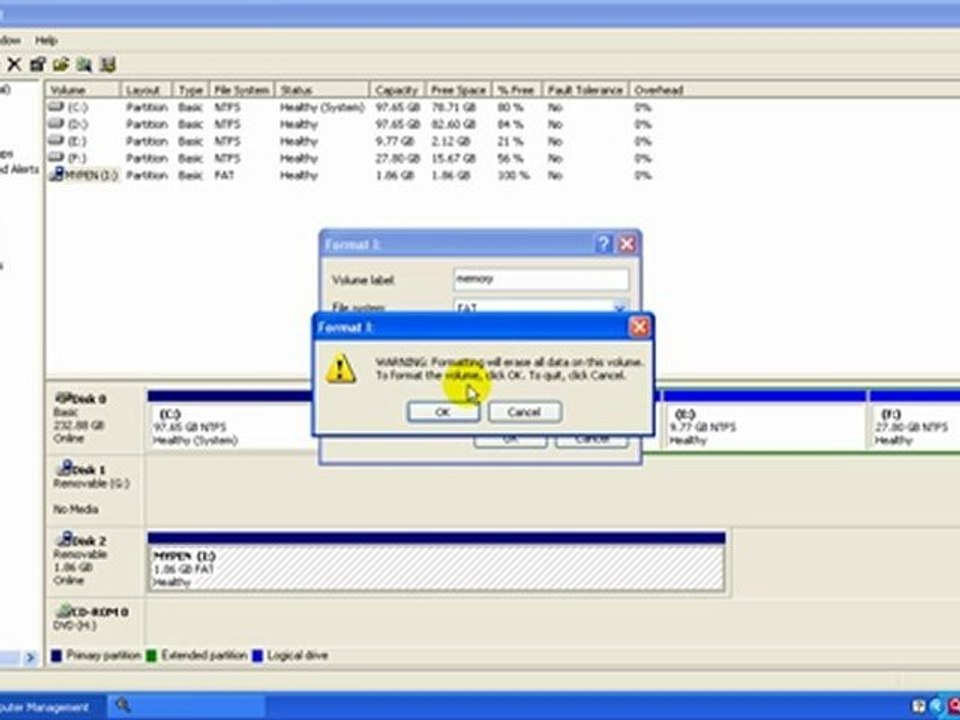Click the Computer Management taskbar button

[x=52, y=707]
